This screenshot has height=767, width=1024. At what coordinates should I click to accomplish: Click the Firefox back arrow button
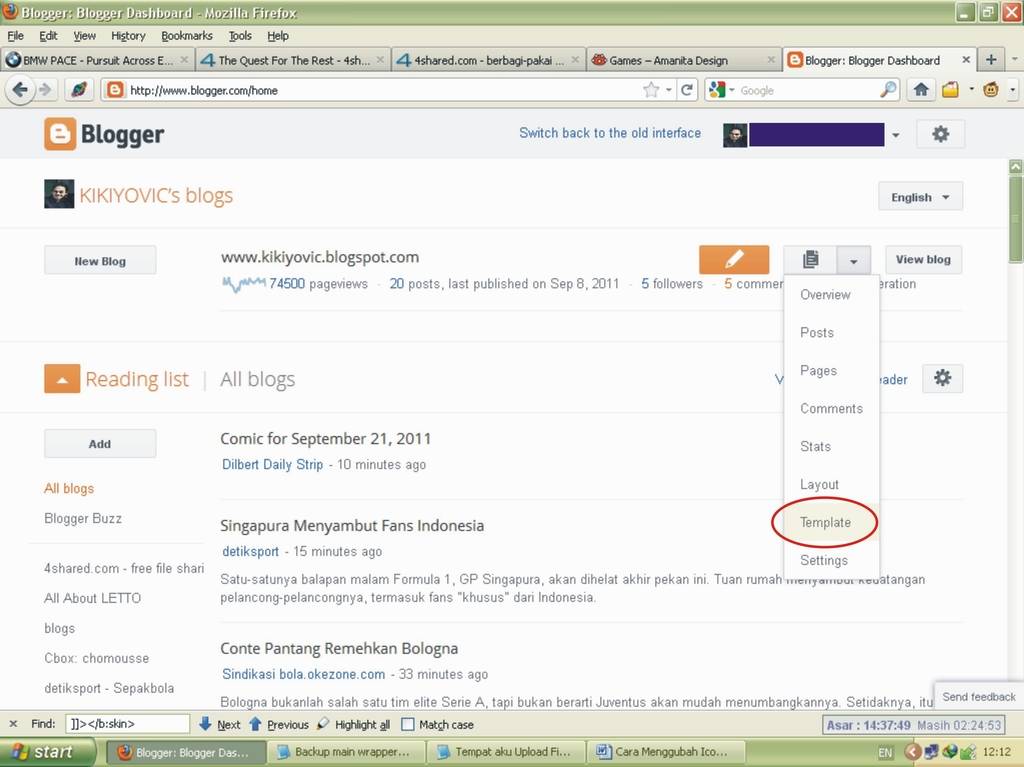[20, 90]
